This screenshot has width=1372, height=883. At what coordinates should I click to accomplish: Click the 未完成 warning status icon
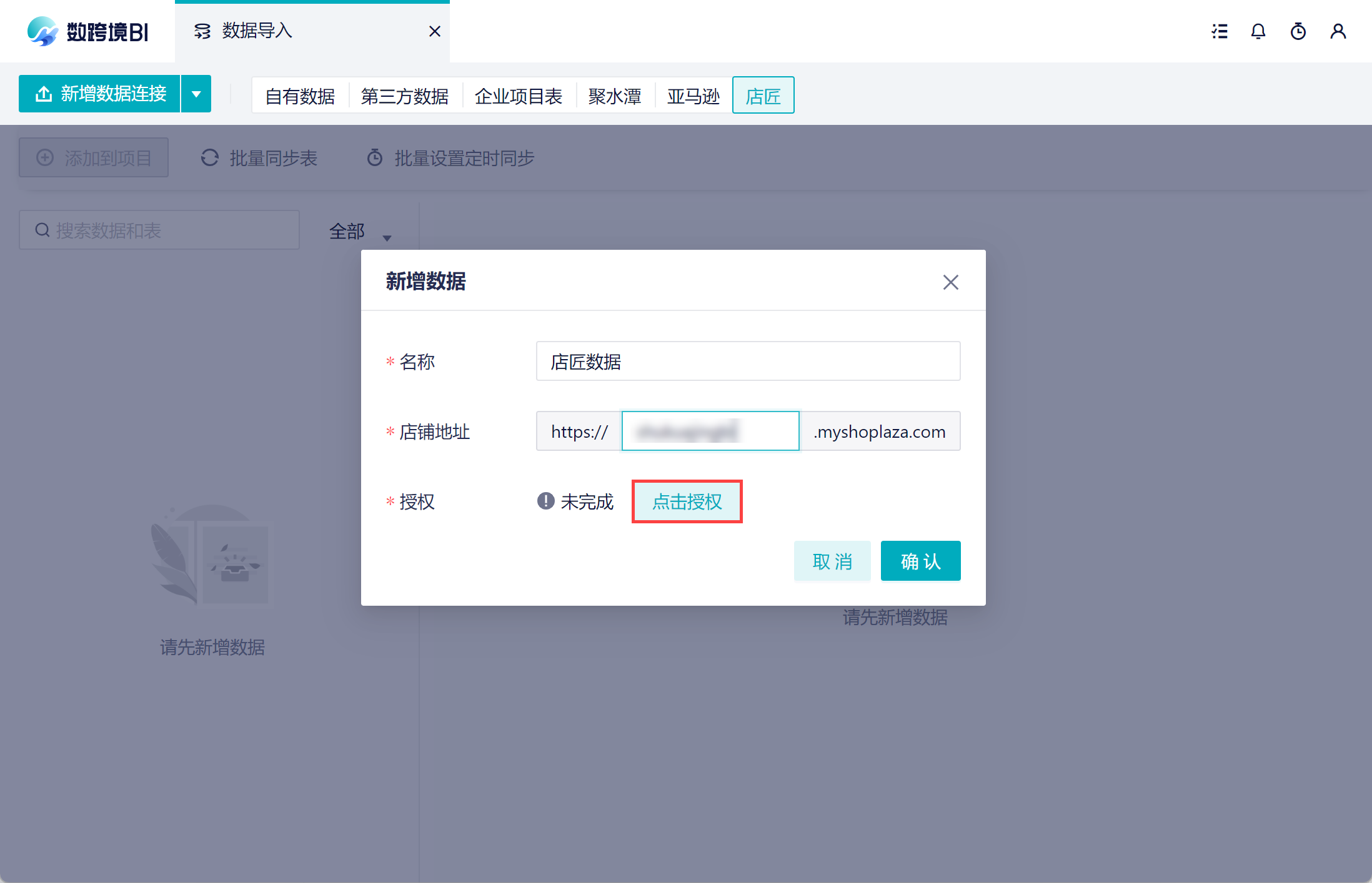coord(545,501)
